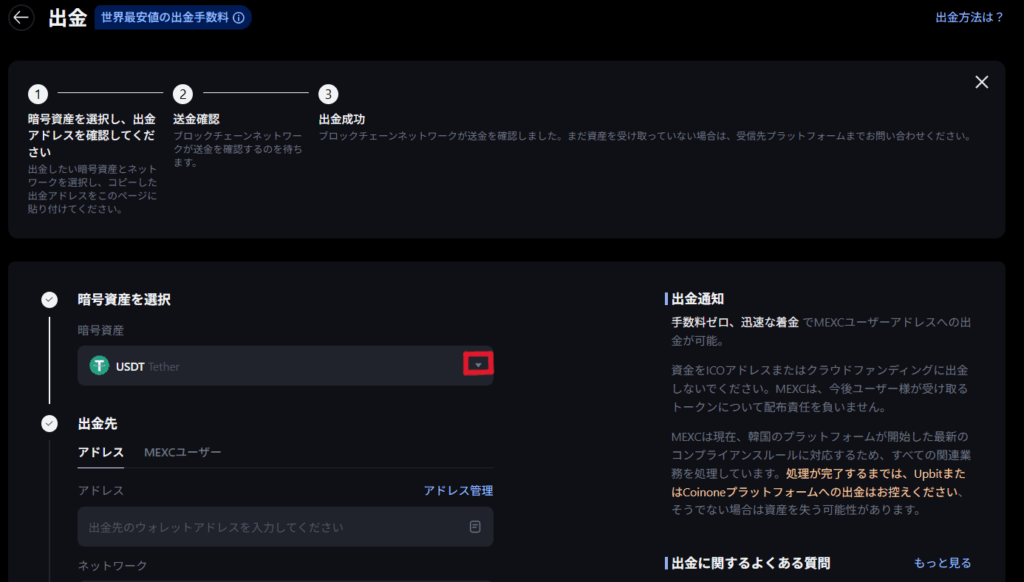The image size is (1024, 582).
Task: Click the step 1 circle icon
Action: (x=37, y=94)
